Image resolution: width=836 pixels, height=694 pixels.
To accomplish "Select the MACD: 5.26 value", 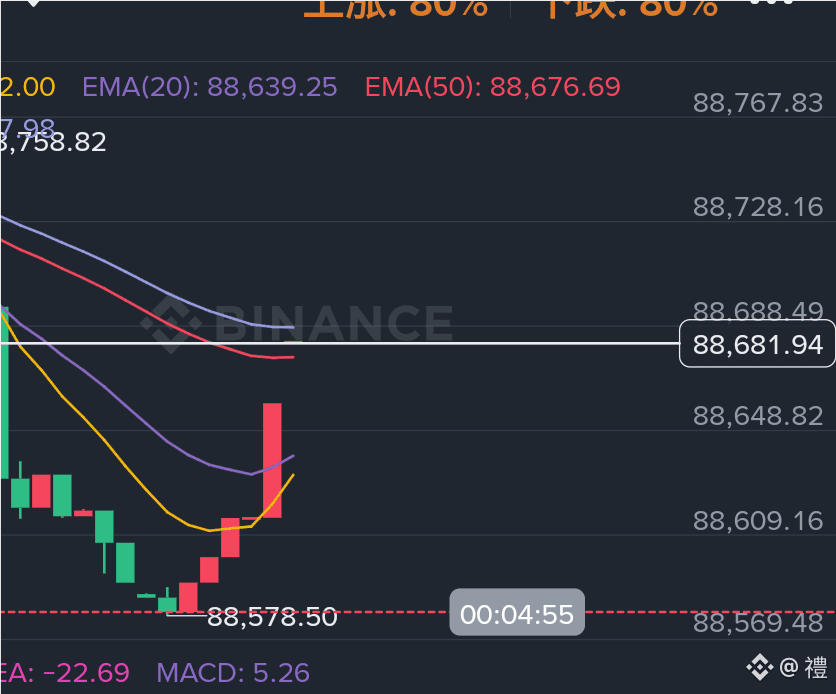I will point(233,673).
